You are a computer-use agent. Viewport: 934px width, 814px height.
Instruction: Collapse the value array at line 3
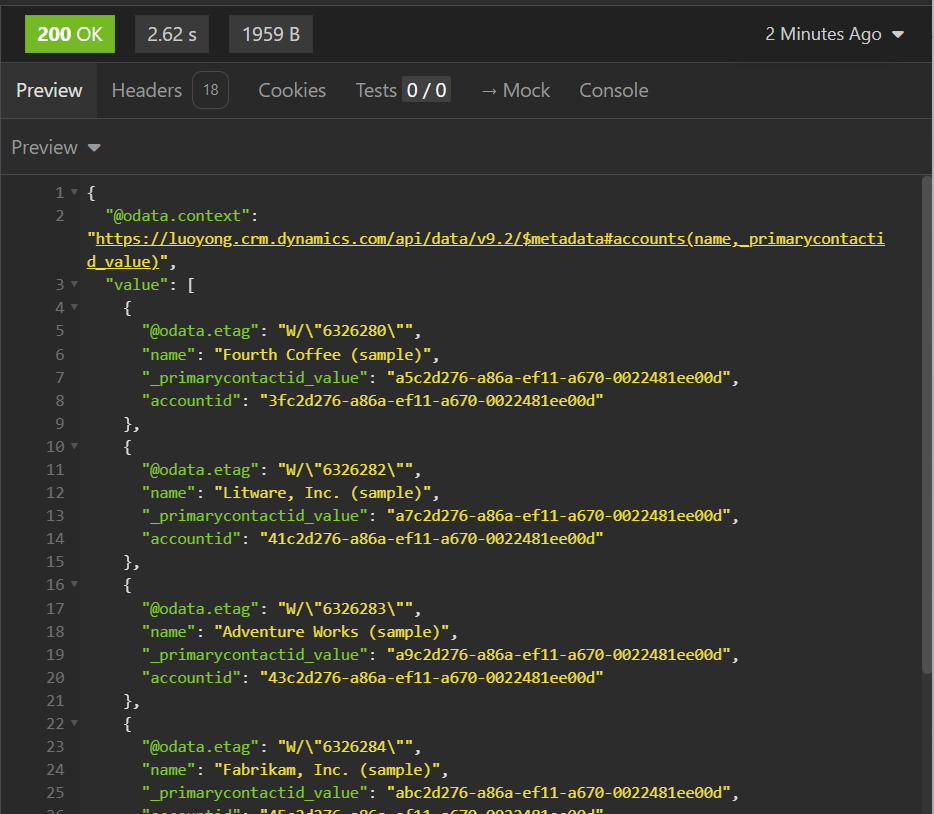(x=74, y=284)
